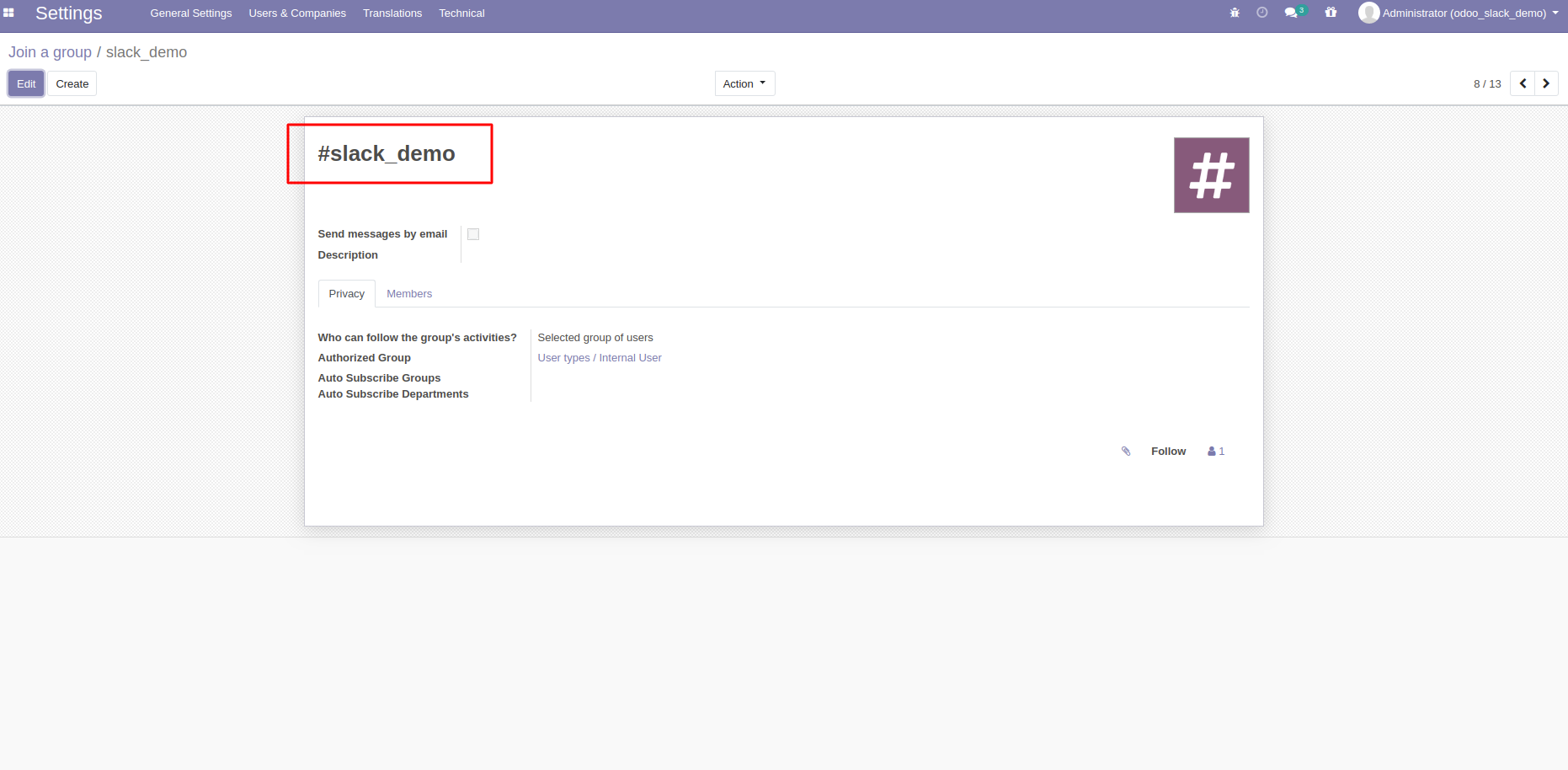Switch to the Members tab
Image resolution: width=1568 pixels, height=770 pixels.
[409, 294]
